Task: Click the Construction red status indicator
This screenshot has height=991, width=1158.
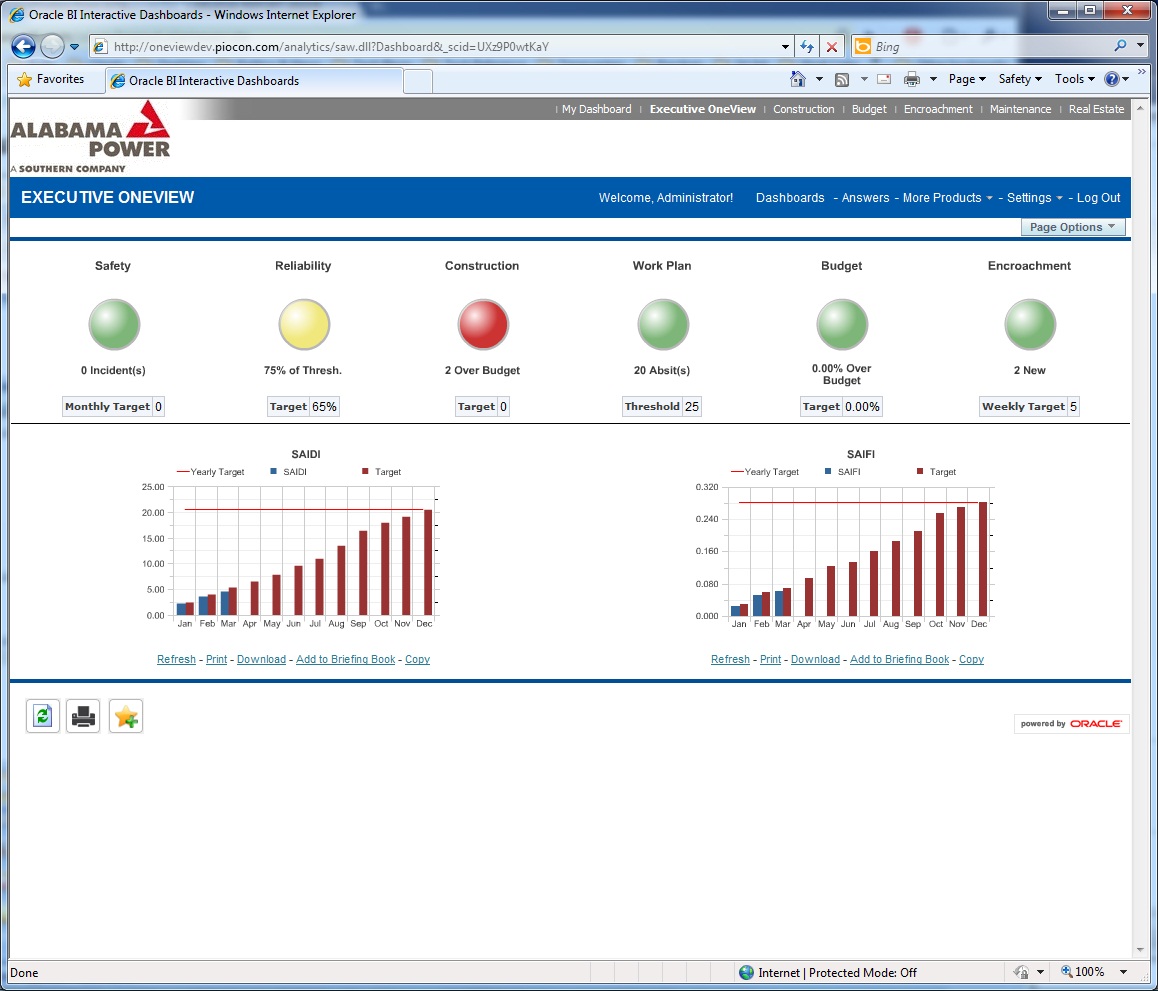Action: pyautogui.click(x=483, y=324)
